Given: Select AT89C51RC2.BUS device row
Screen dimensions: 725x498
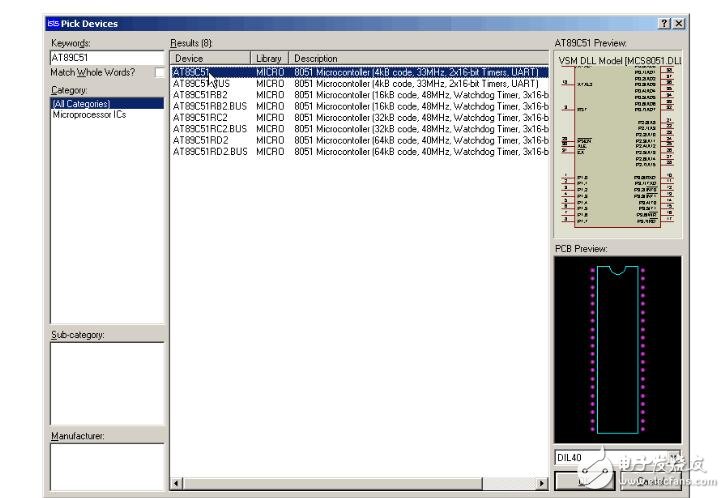Looking at the screenshot, I should pyautogui.click(x=209, y=129).
